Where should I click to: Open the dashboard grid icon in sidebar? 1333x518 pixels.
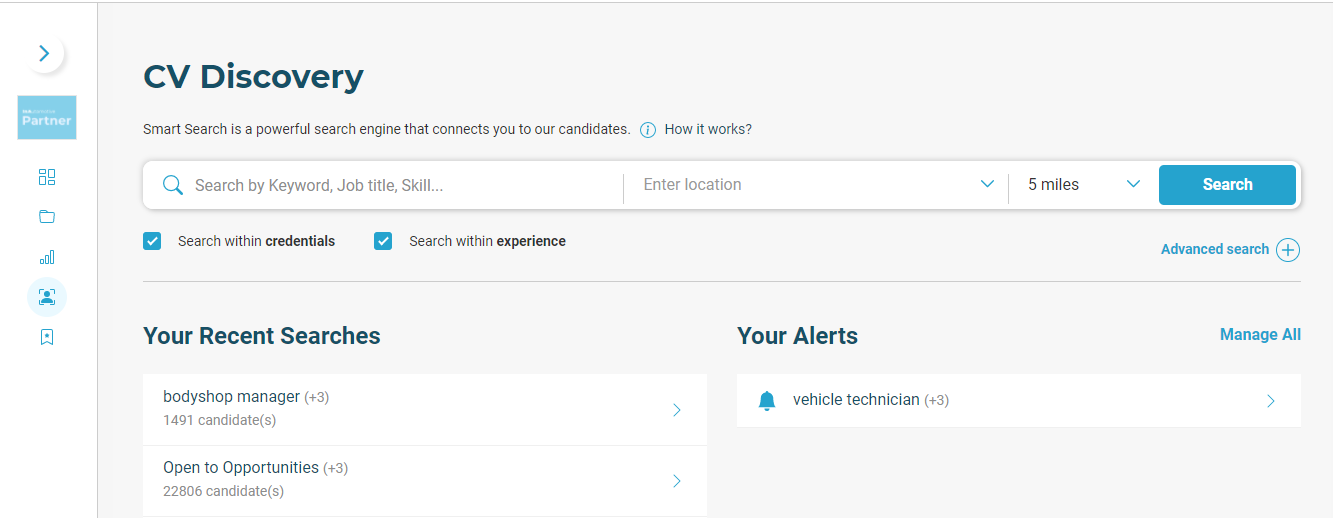[47, 177]
